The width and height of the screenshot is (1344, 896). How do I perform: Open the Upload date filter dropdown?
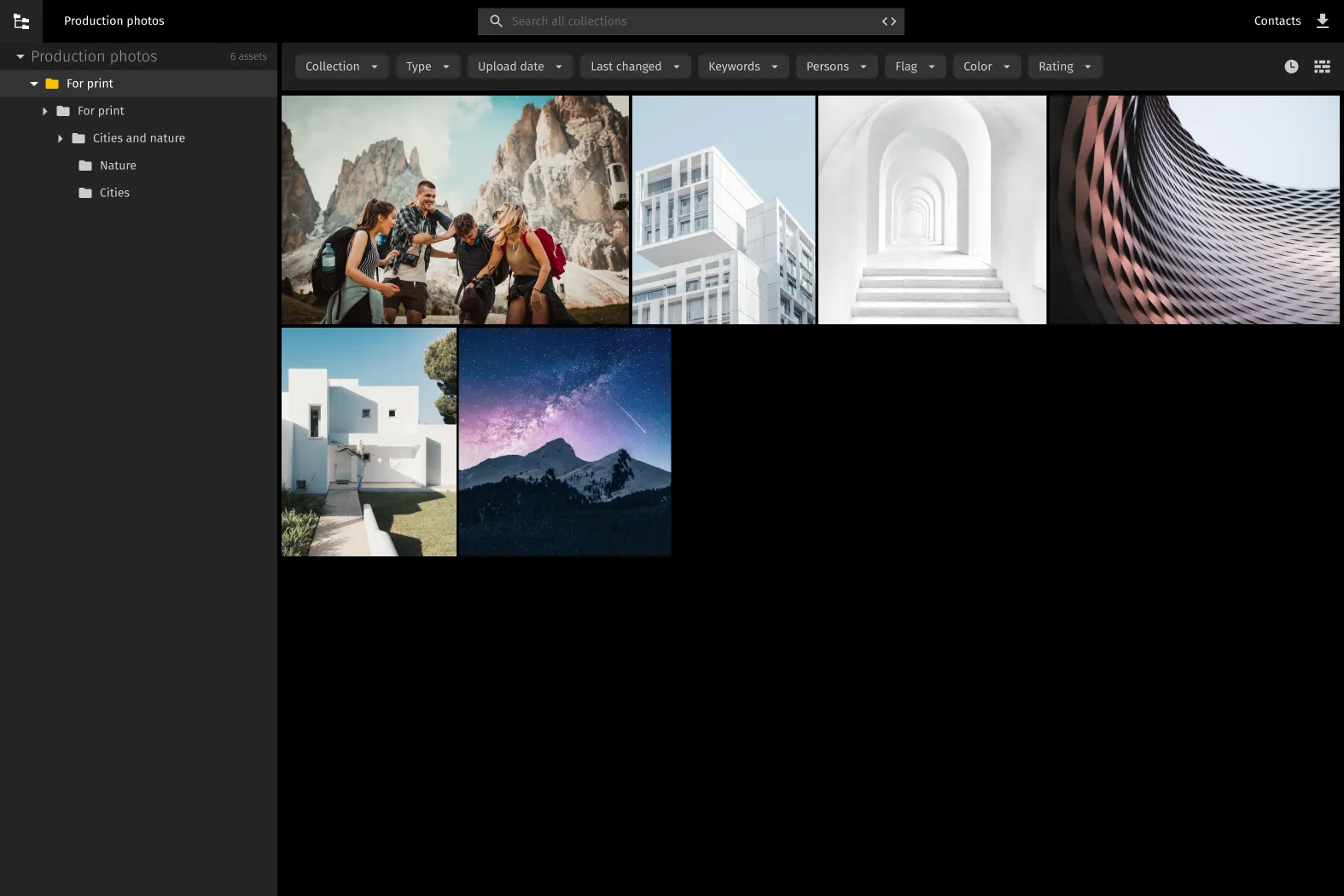click(520, 67)
